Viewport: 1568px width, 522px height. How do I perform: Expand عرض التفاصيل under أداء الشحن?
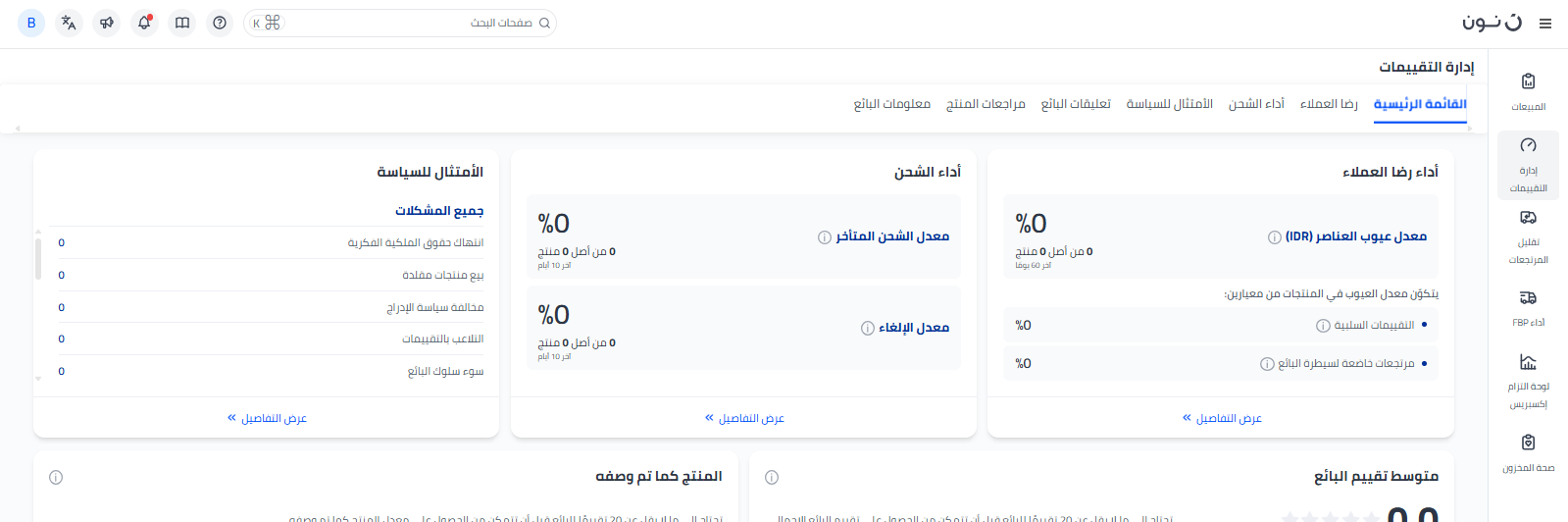tap(744, 419)
